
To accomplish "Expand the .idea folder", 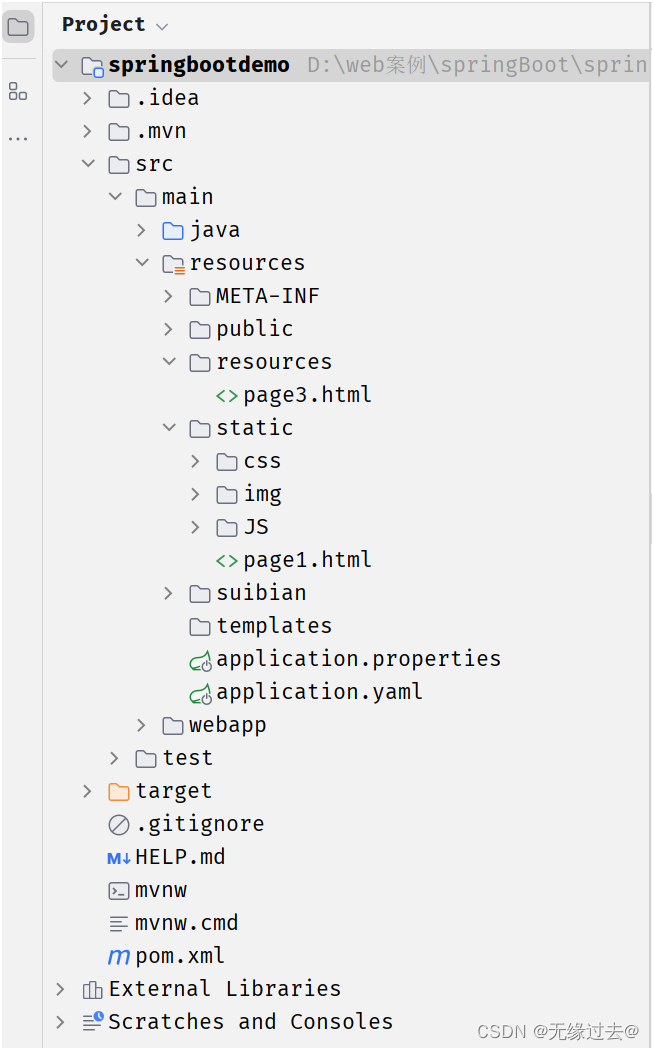I will (x=87, y=97).
